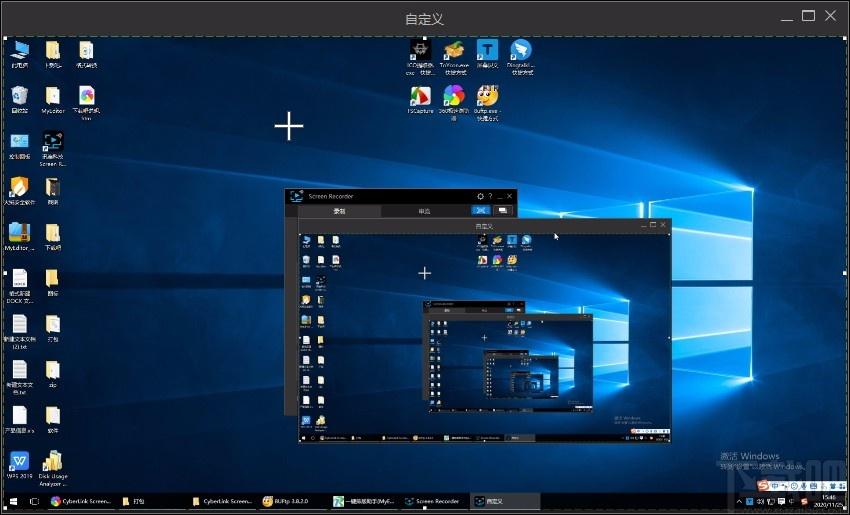This screenshot has width=850, height=515.
Task: Open the Recycle Bin desktop icon
Action: 19,97
